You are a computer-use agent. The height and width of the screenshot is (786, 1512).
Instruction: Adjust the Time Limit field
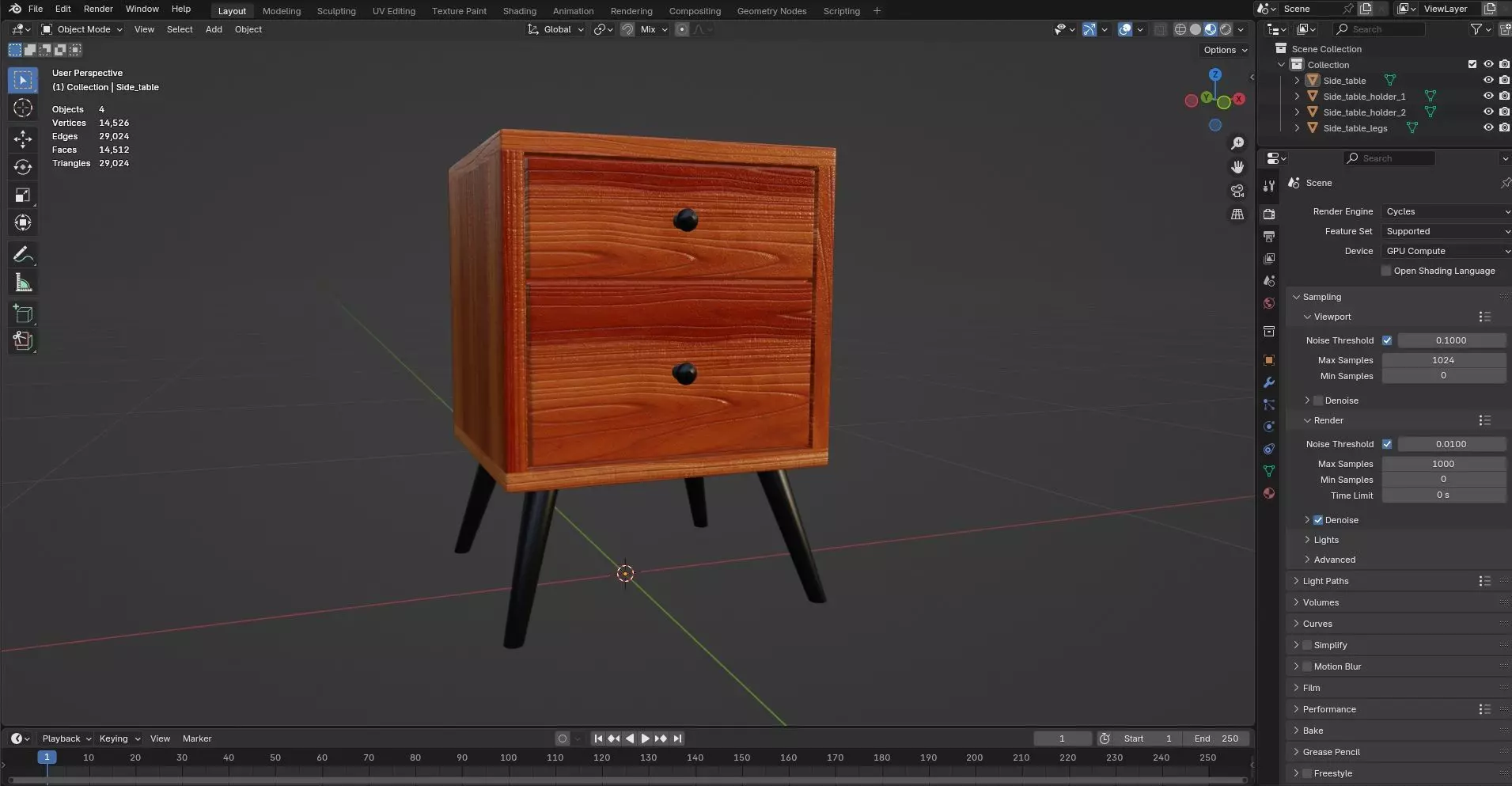point(1443,495)
